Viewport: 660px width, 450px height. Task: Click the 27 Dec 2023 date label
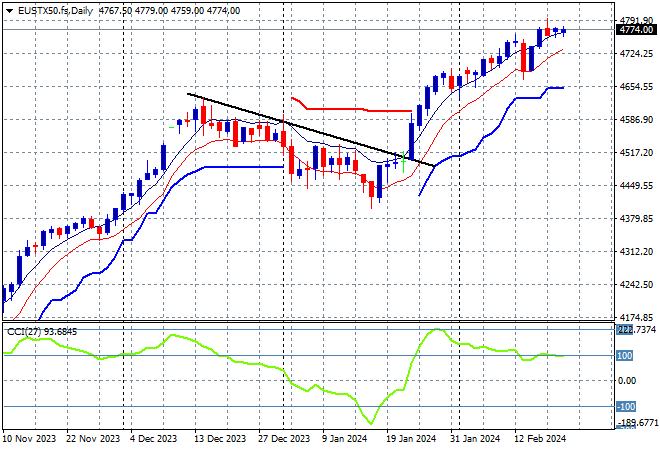(284, 439)
